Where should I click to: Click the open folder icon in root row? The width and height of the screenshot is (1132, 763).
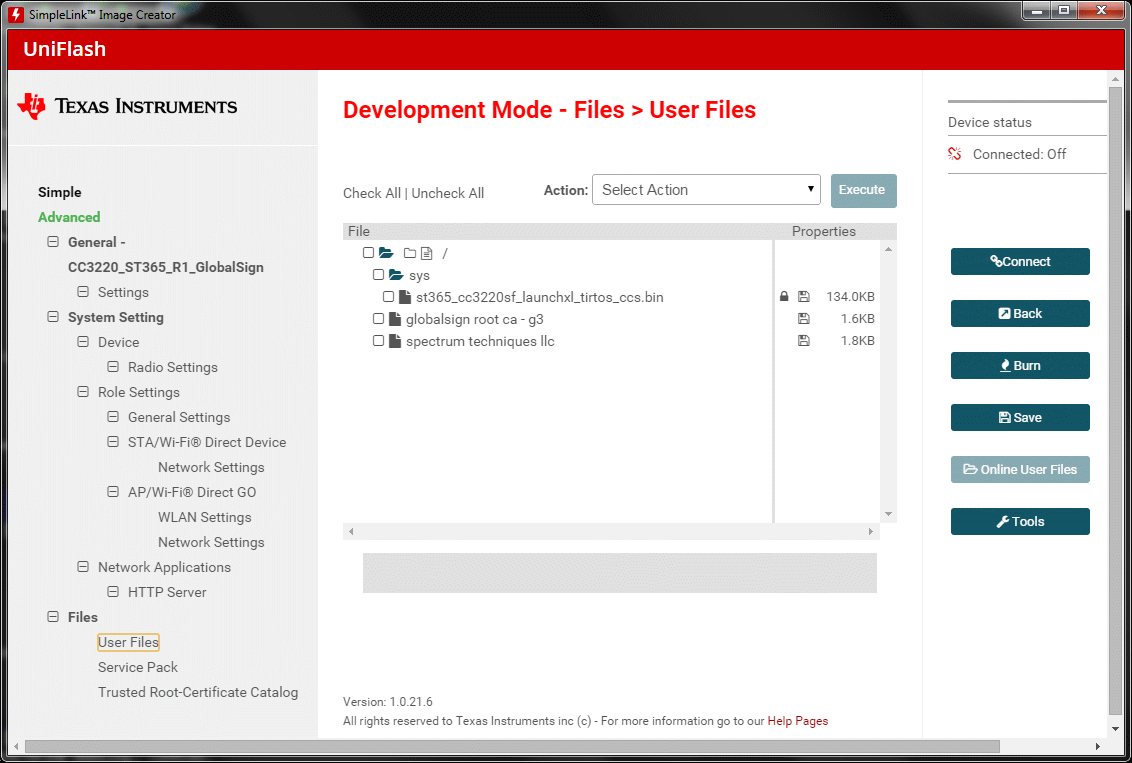point(386,253)
